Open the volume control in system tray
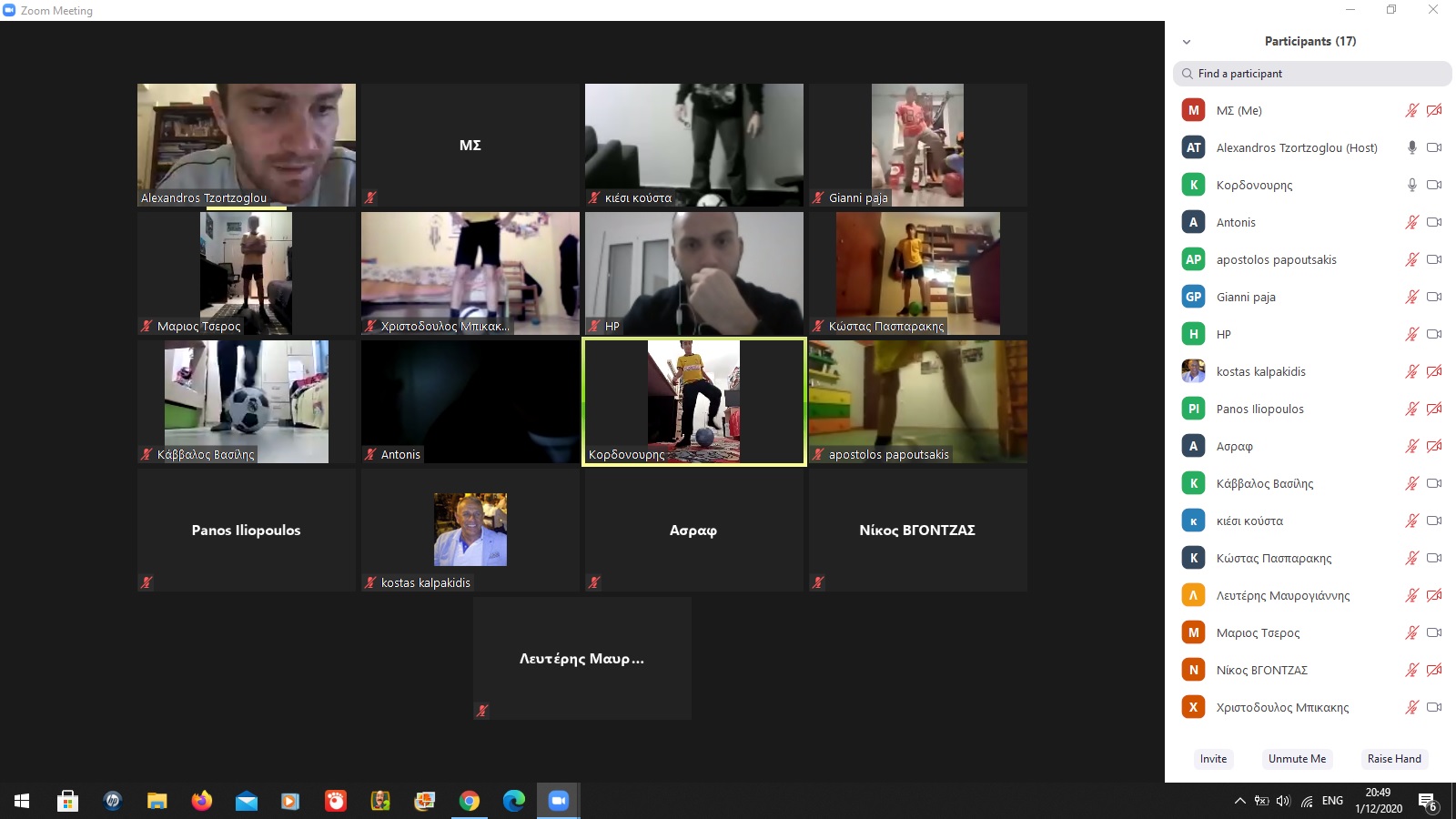1456x819 pixels. click(x=1284, y=801)
